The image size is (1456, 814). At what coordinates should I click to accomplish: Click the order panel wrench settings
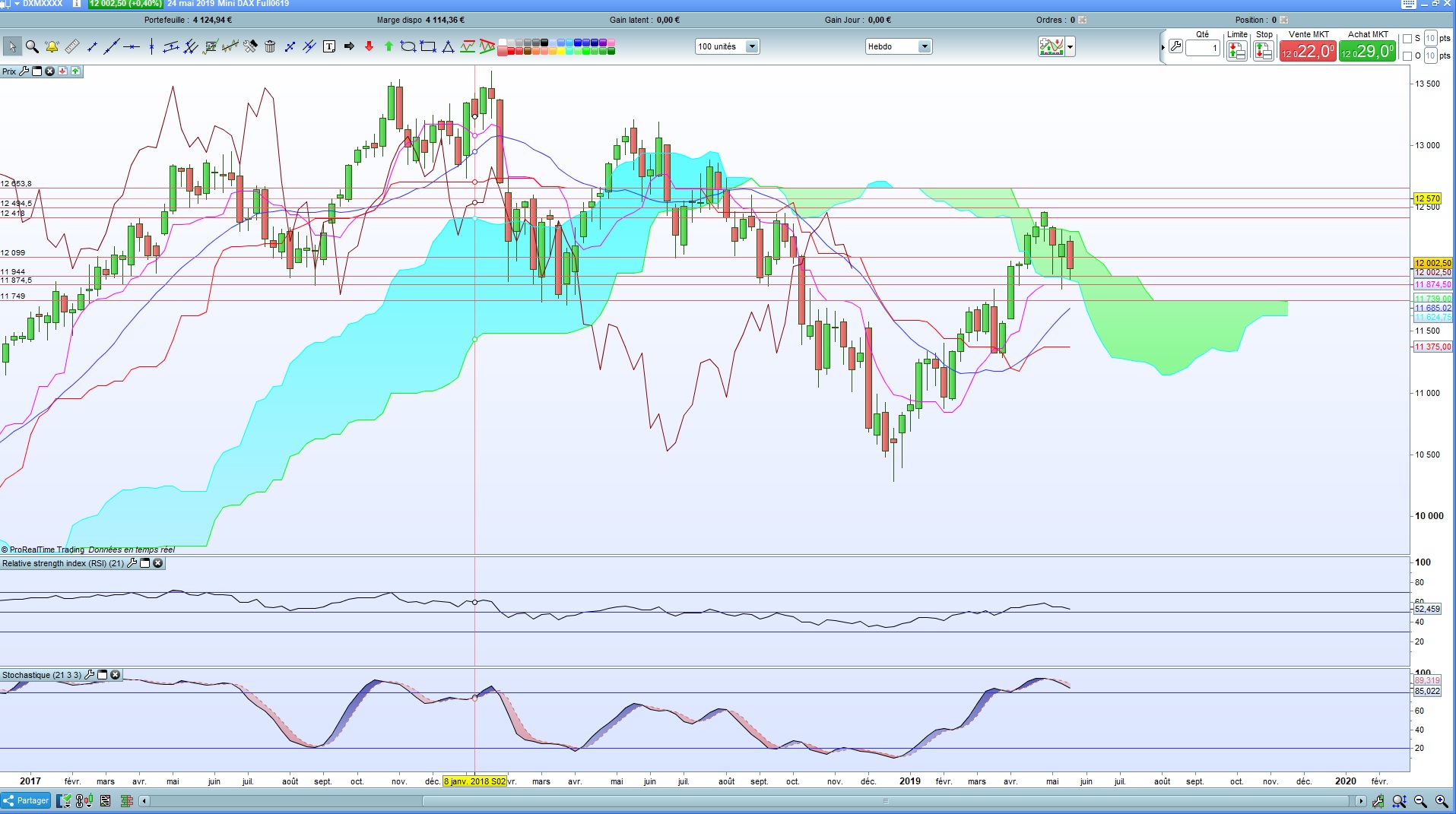click(x=1175, y=46)
